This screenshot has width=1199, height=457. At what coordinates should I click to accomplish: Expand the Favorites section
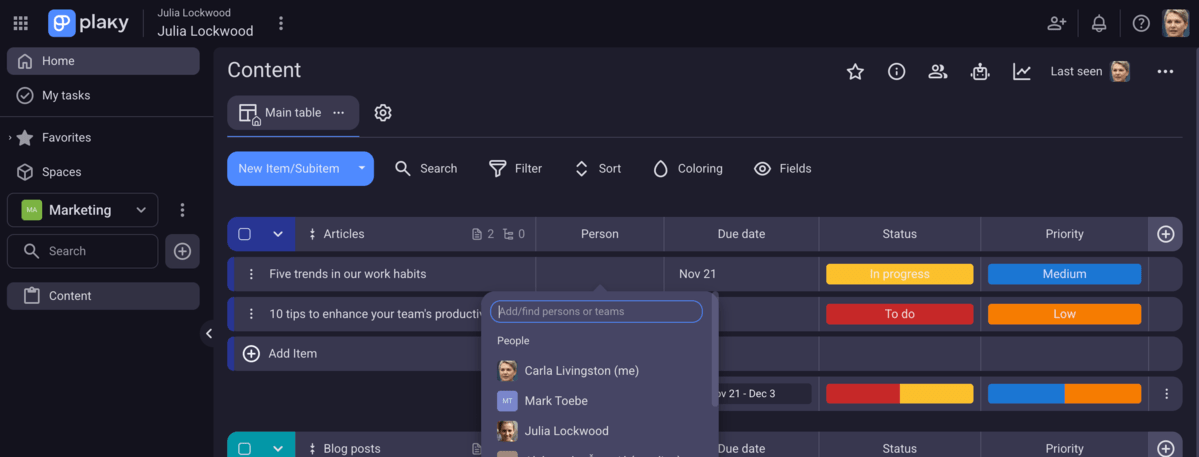point(10,138)
